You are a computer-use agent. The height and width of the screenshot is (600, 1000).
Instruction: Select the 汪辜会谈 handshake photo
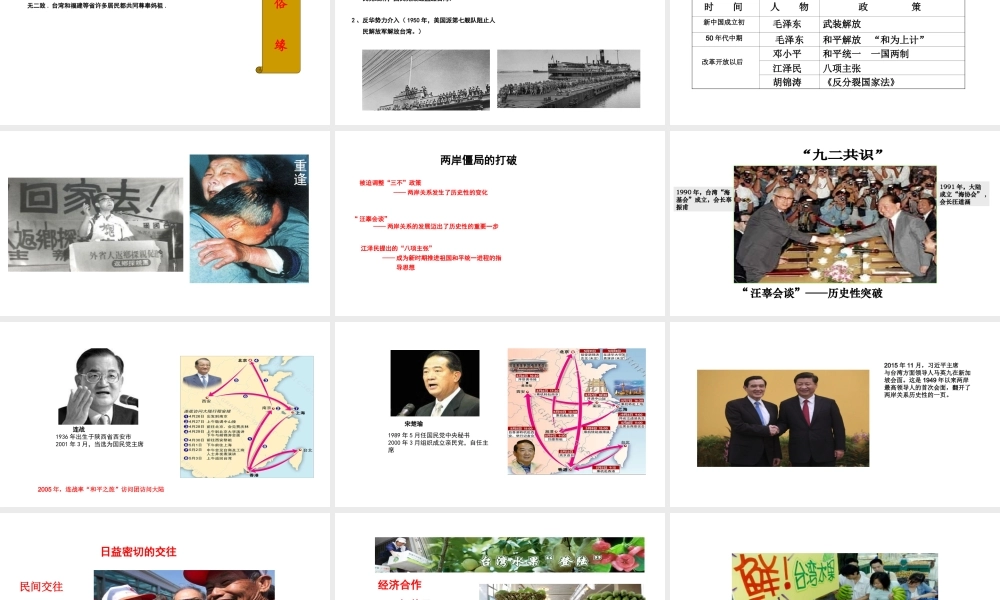pos(835,224)
